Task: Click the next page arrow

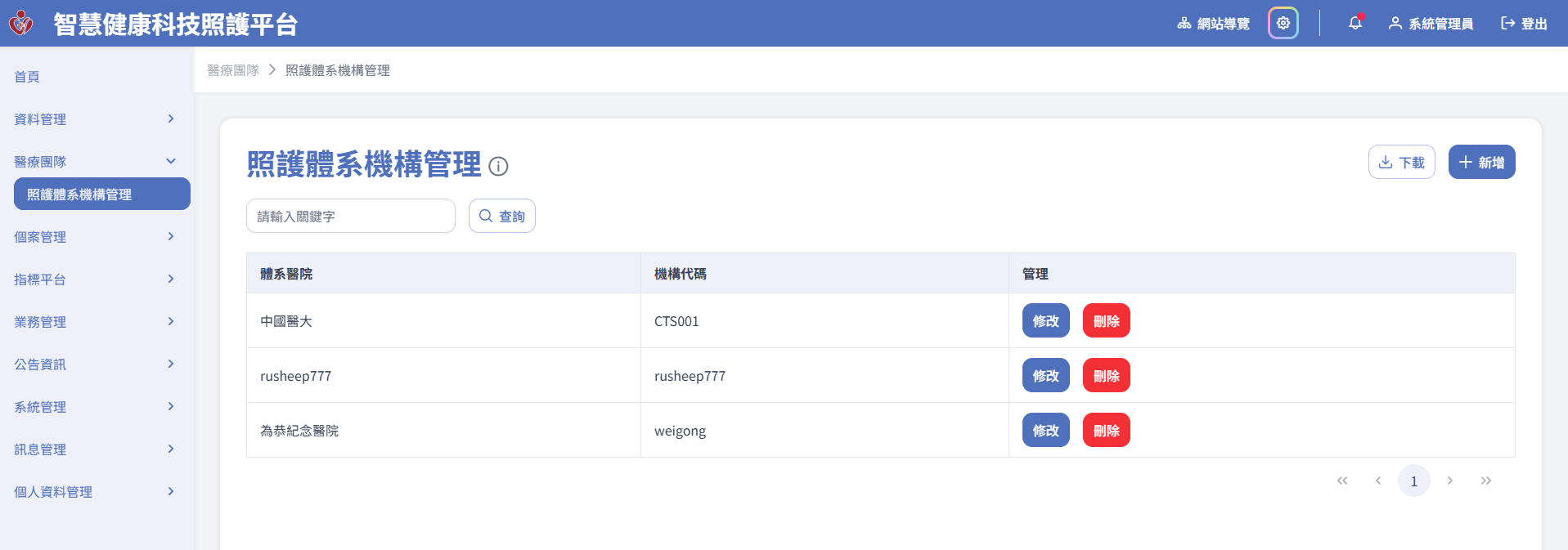Action: [1449, 481]
